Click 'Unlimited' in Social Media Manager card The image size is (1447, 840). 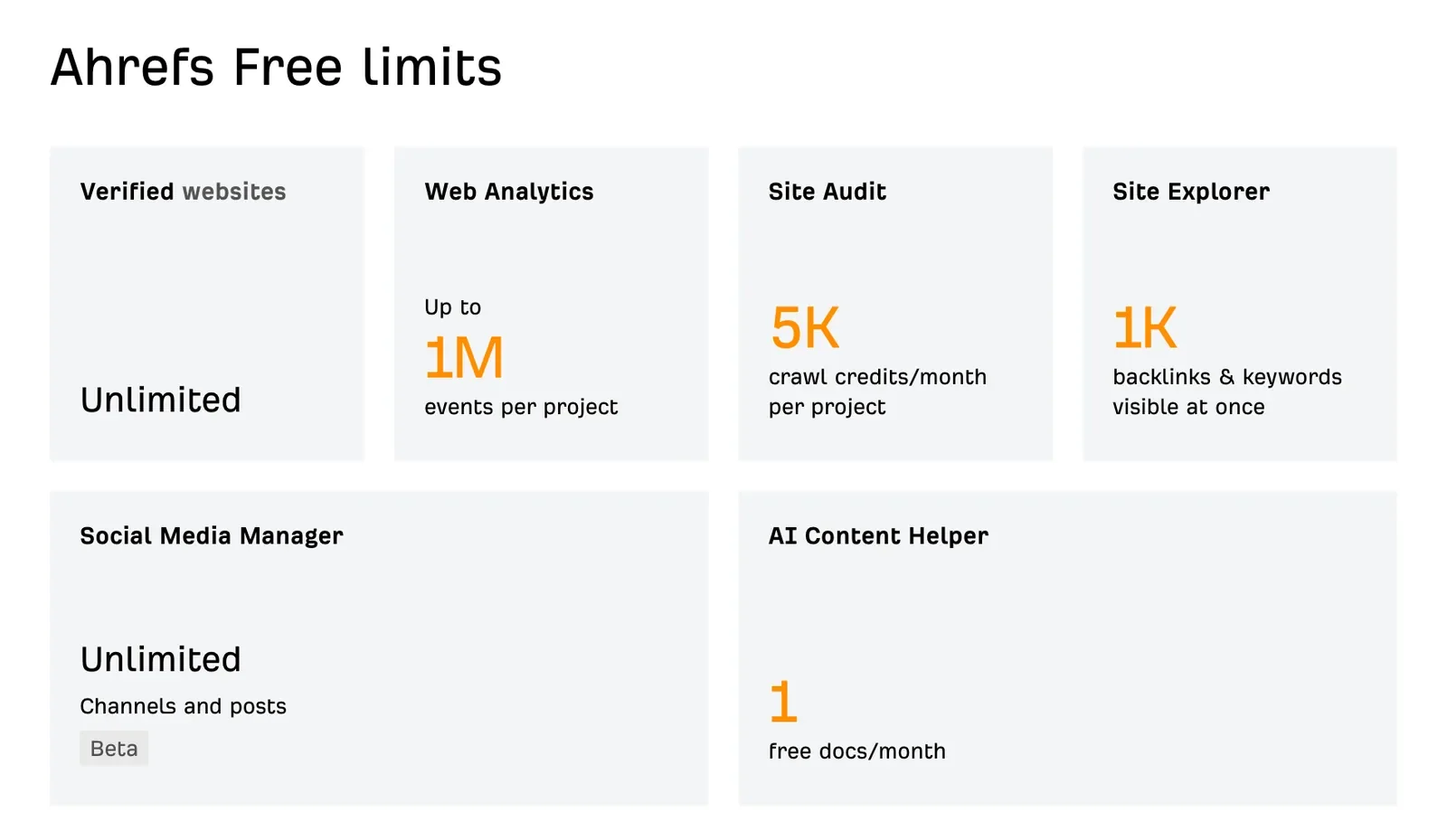point(160,659)
